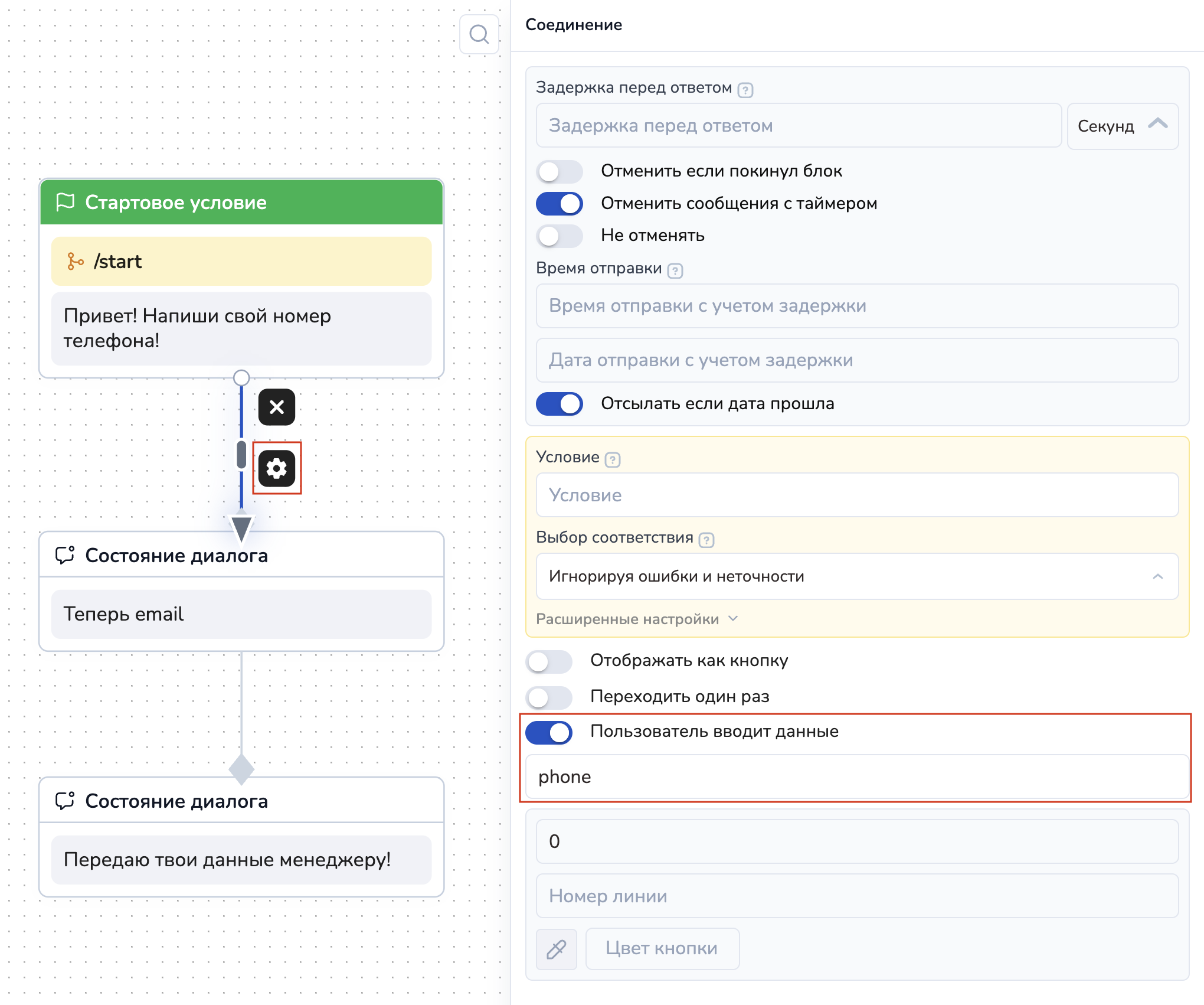1204x1005 pixels.
Task: Click the Цвет кнопки color field
Action: (x=662, y=948)
